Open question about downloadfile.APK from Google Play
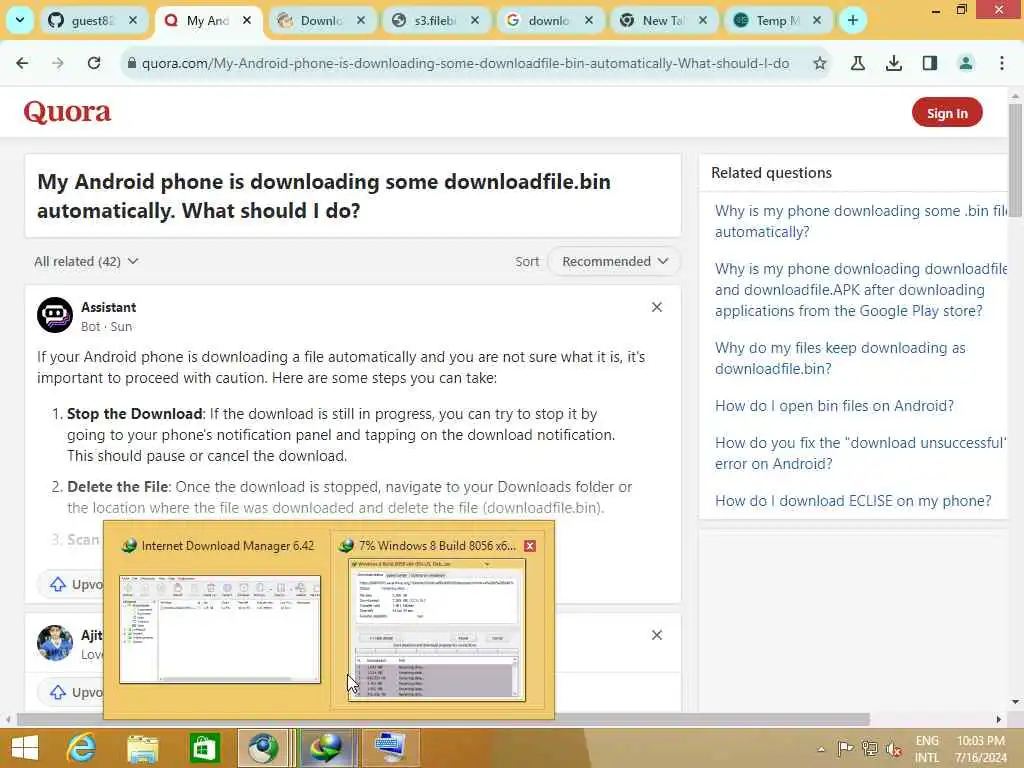The image size is (1024, 768). 861,289
